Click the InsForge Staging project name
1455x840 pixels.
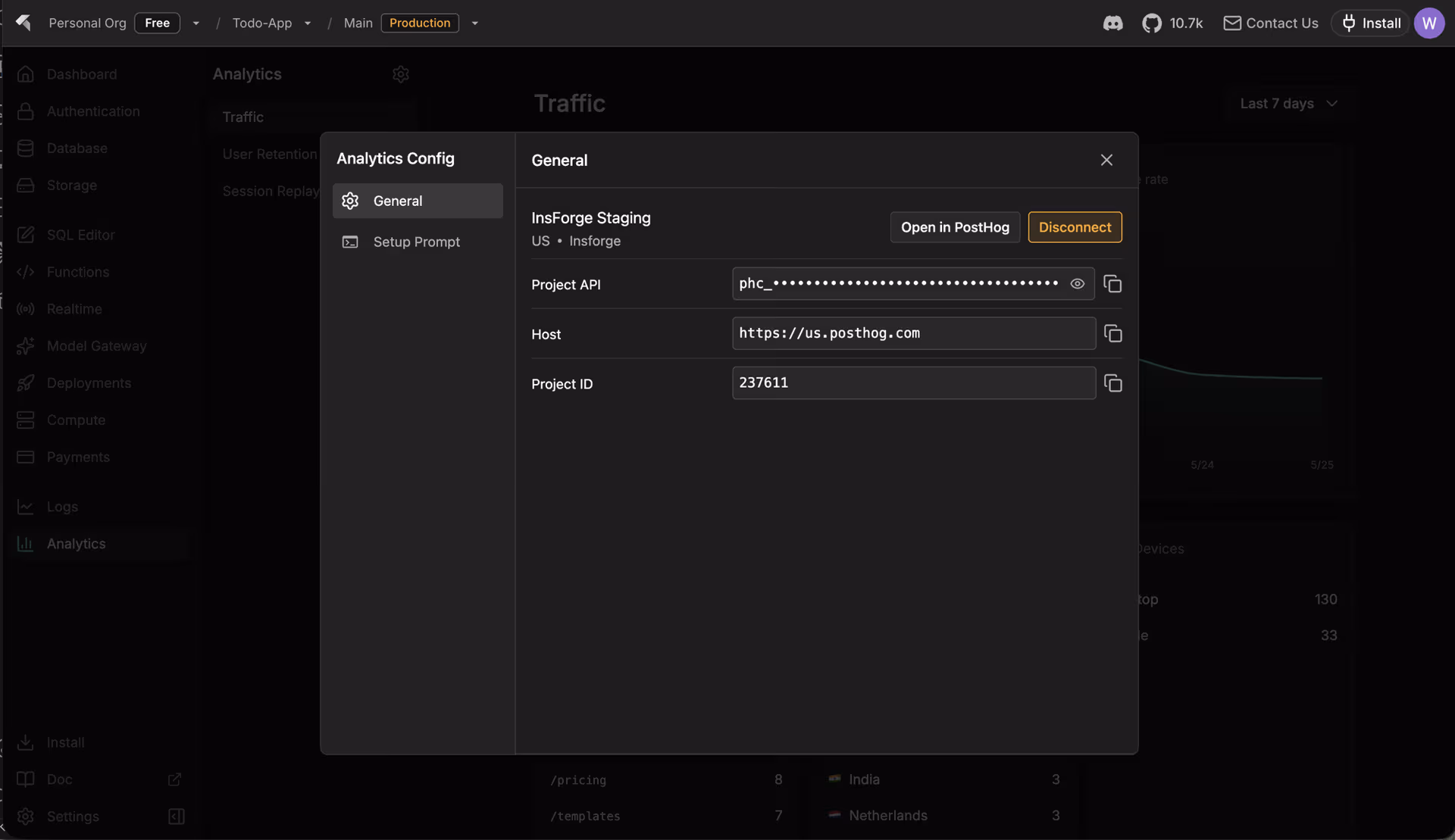[x=591, y=218]
